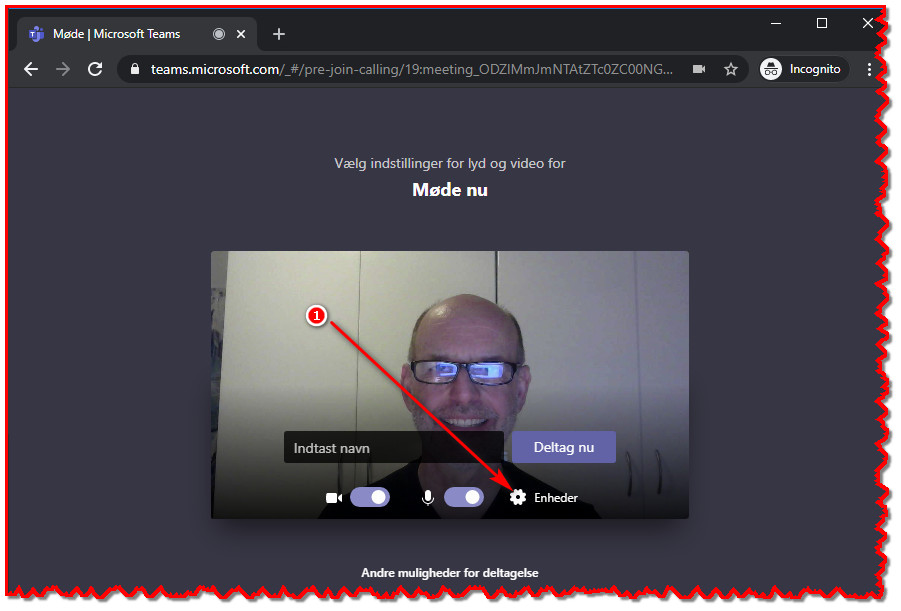Screen dimensions: 901x611
Task: Minimize the Chrome window
Action: [776, 24]
